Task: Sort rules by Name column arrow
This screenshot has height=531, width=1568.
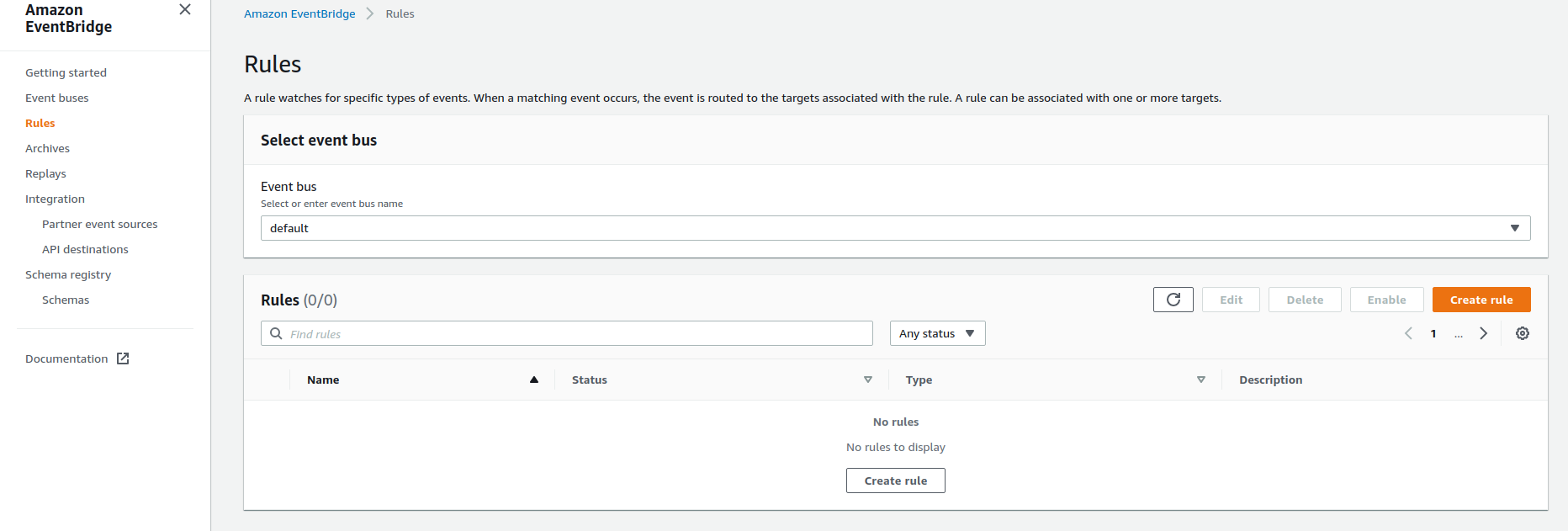Action: point(533,380)
